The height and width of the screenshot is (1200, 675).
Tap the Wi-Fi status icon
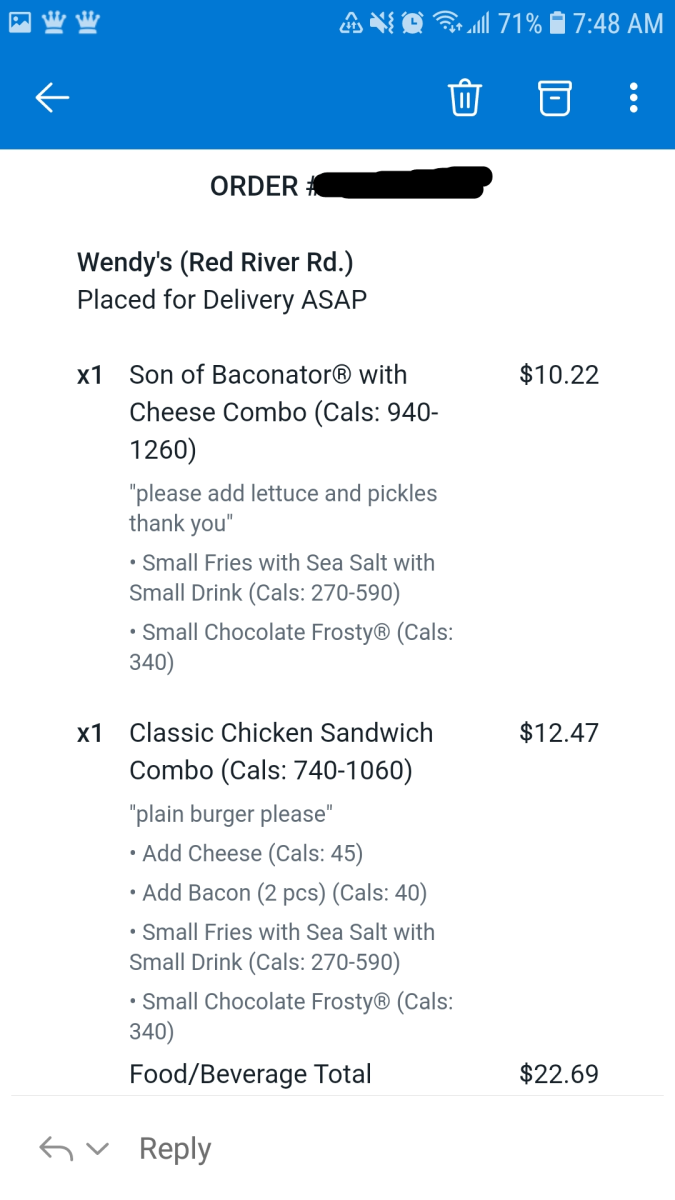pos(447,23)
